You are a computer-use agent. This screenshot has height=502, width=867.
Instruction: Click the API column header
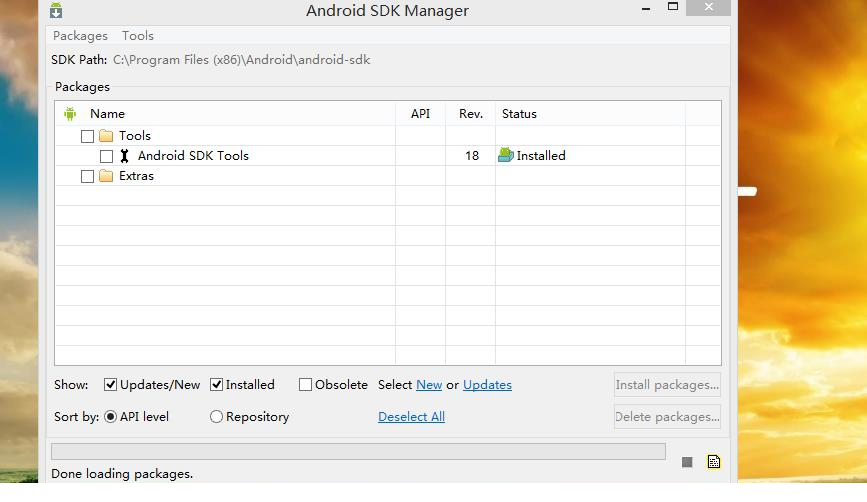(420, 114)
